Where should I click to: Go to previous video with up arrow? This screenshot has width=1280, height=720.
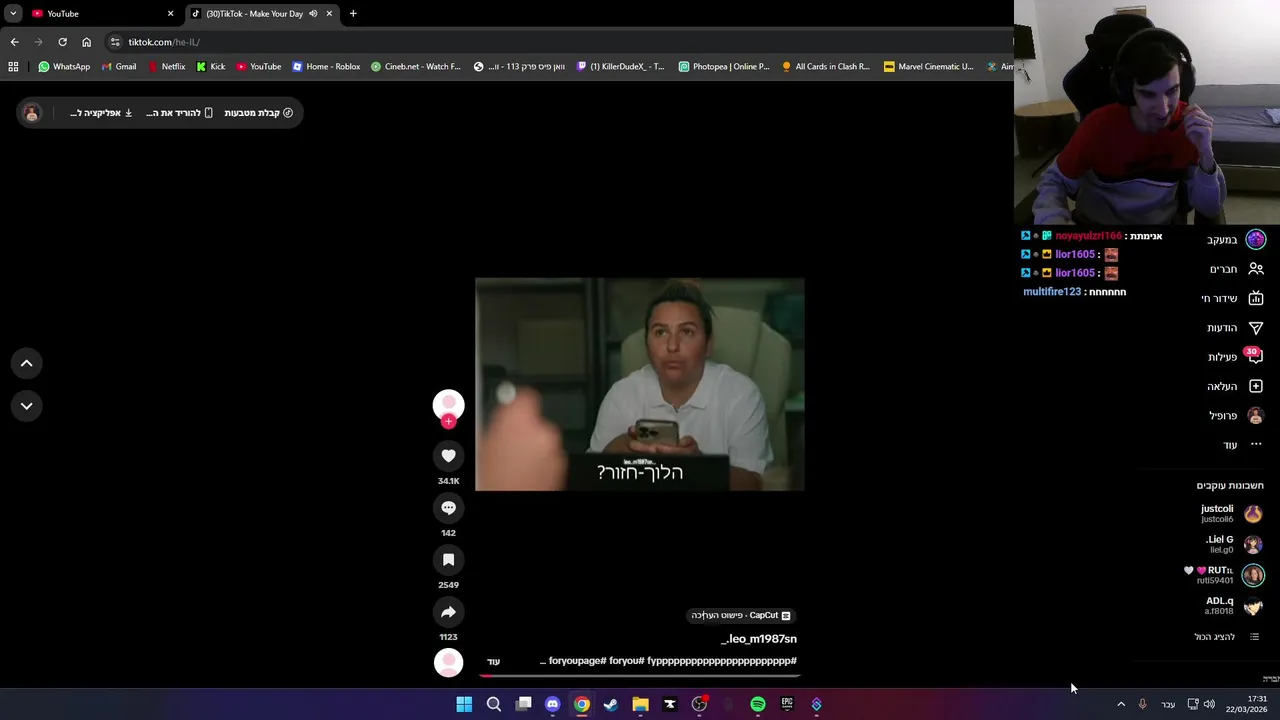coord(26,364)
